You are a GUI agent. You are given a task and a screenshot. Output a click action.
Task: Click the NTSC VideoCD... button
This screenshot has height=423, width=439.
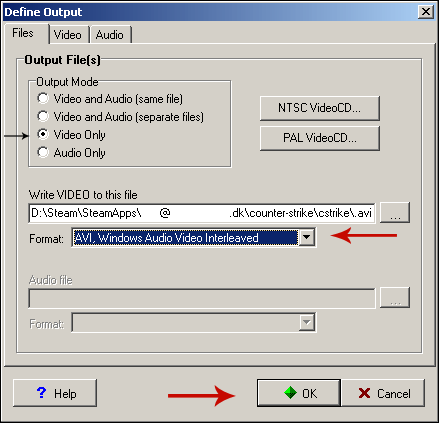point(319,108)
